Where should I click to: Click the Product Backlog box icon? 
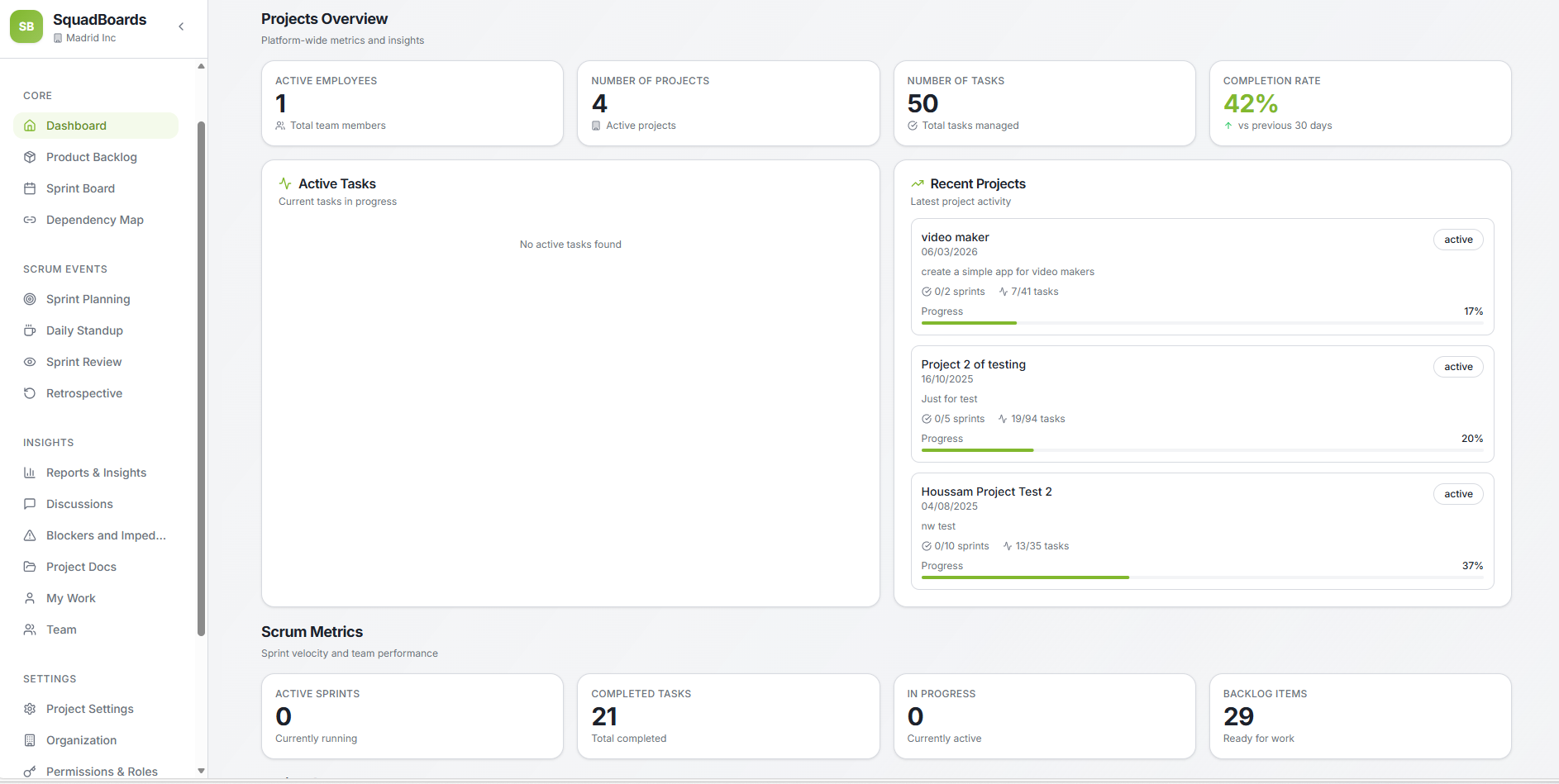coord(30,157)
